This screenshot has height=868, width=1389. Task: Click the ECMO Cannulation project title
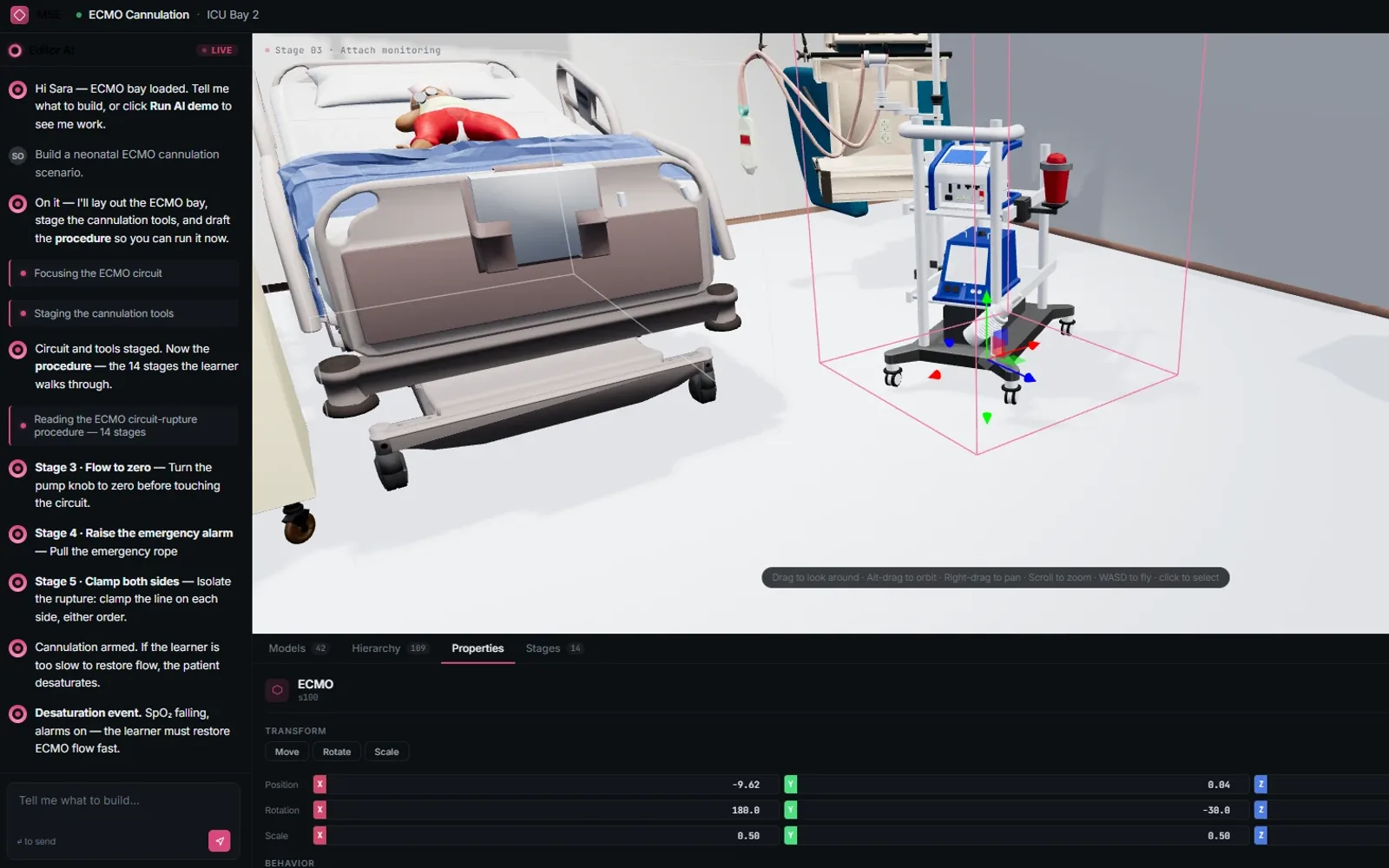[139, 15]
